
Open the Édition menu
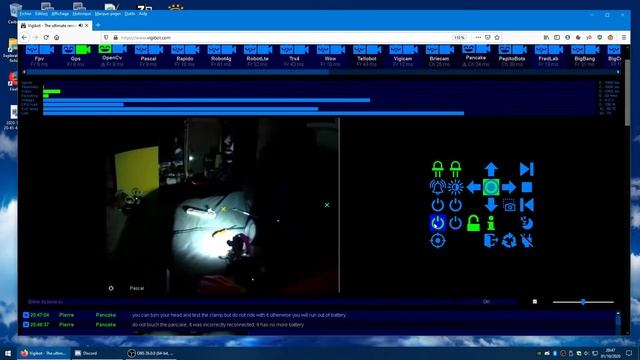point(41,14)
